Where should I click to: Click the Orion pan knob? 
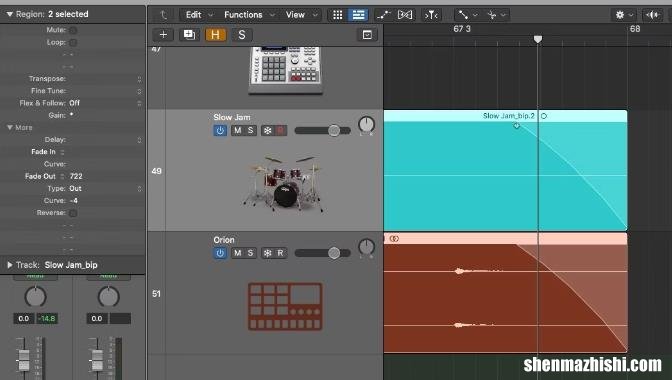(x=366, y=247)
